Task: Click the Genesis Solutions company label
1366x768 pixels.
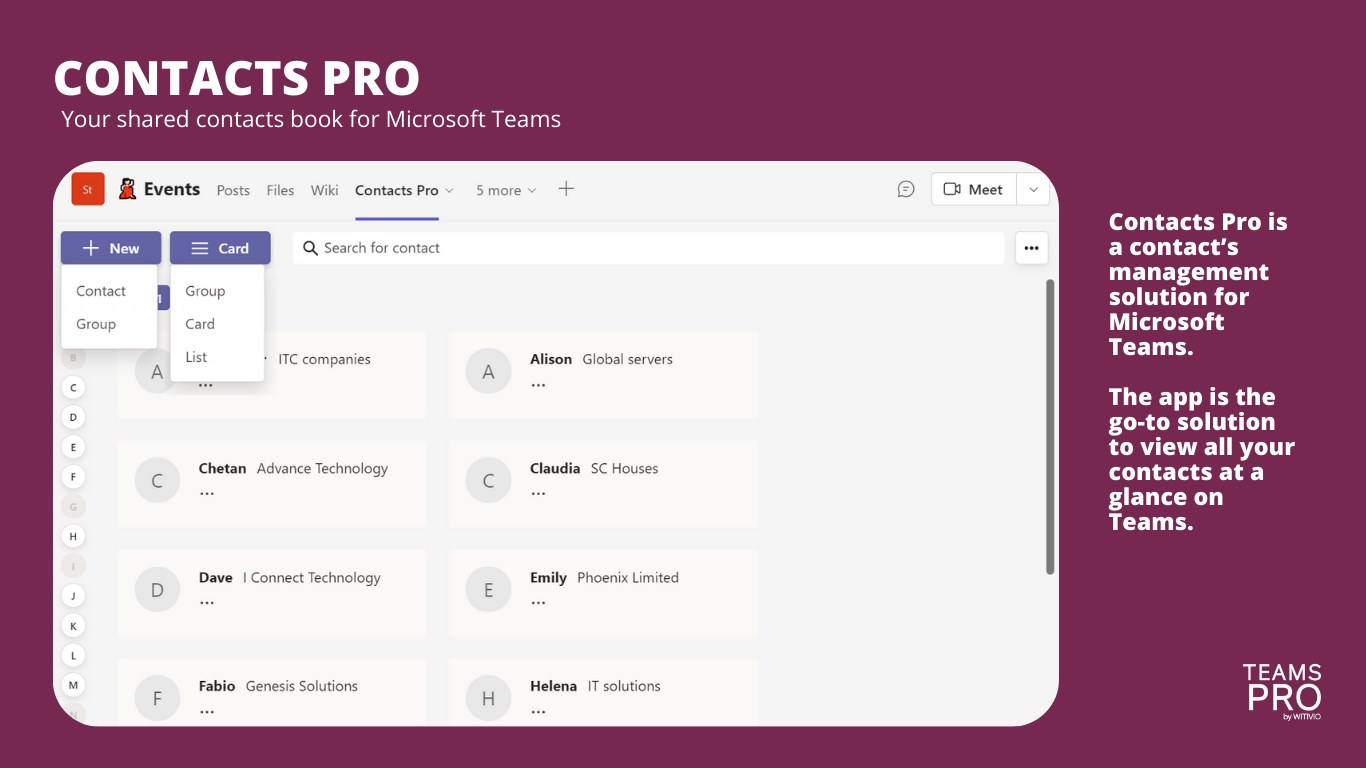Action: 302,686
